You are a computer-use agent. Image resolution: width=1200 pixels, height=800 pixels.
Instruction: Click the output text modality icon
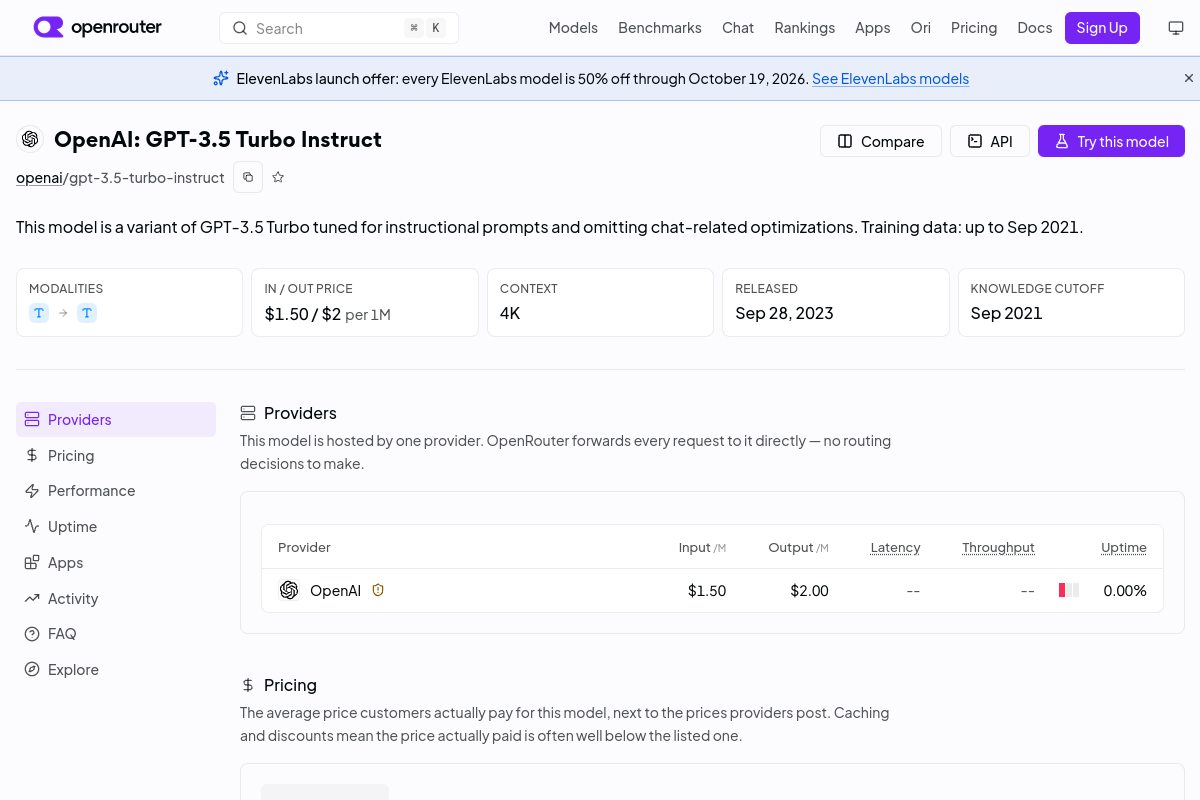87,313
